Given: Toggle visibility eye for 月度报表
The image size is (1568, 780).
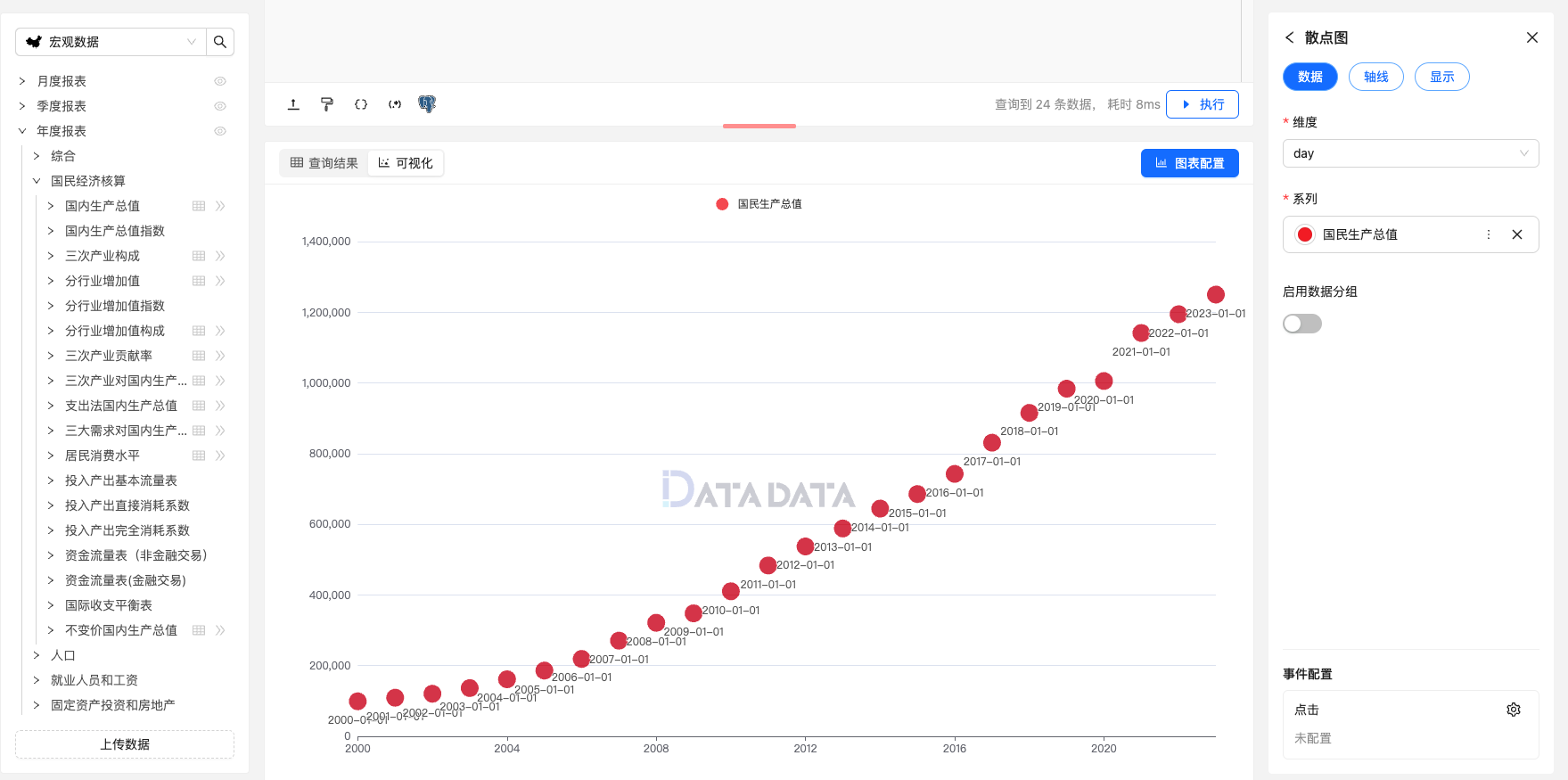Looking at the screenshot, I should [x=220, y=81].
